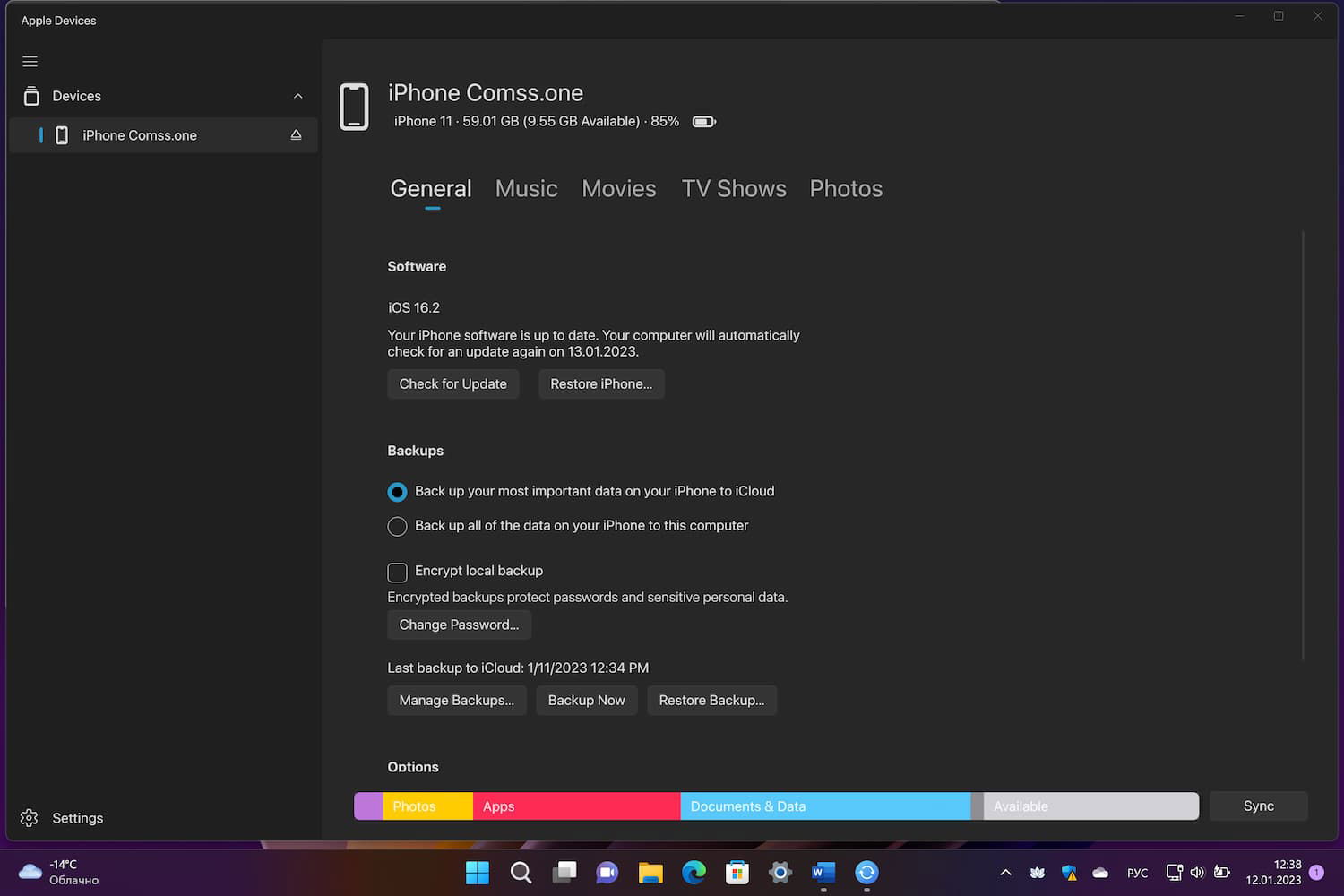Image resolution: width=1344 pixels, height=896 pixels.
Task: Open File Explorer from the taskbar
Action: (x=650, y=872)
